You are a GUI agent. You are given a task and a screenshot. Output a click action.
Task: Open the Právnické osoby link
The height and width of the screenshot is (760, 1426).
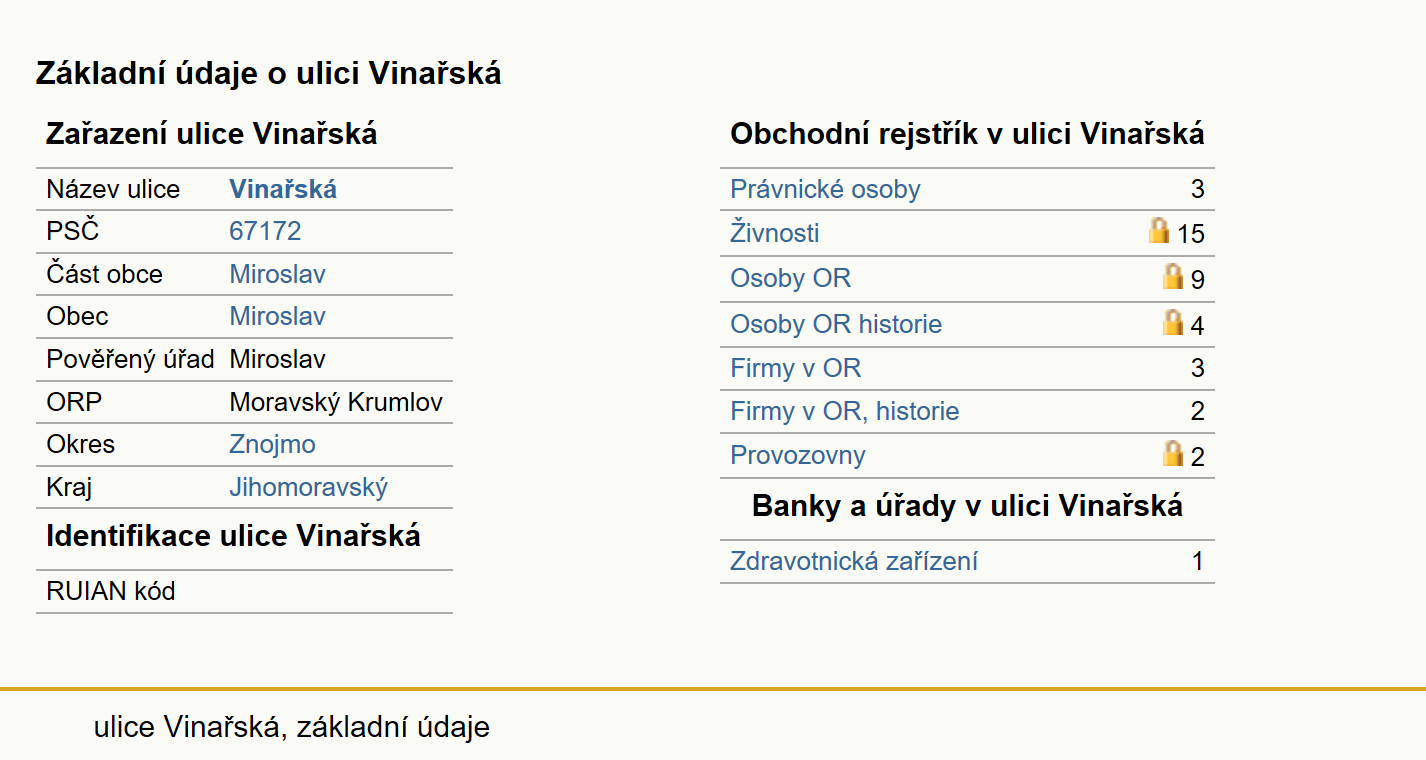825,189
